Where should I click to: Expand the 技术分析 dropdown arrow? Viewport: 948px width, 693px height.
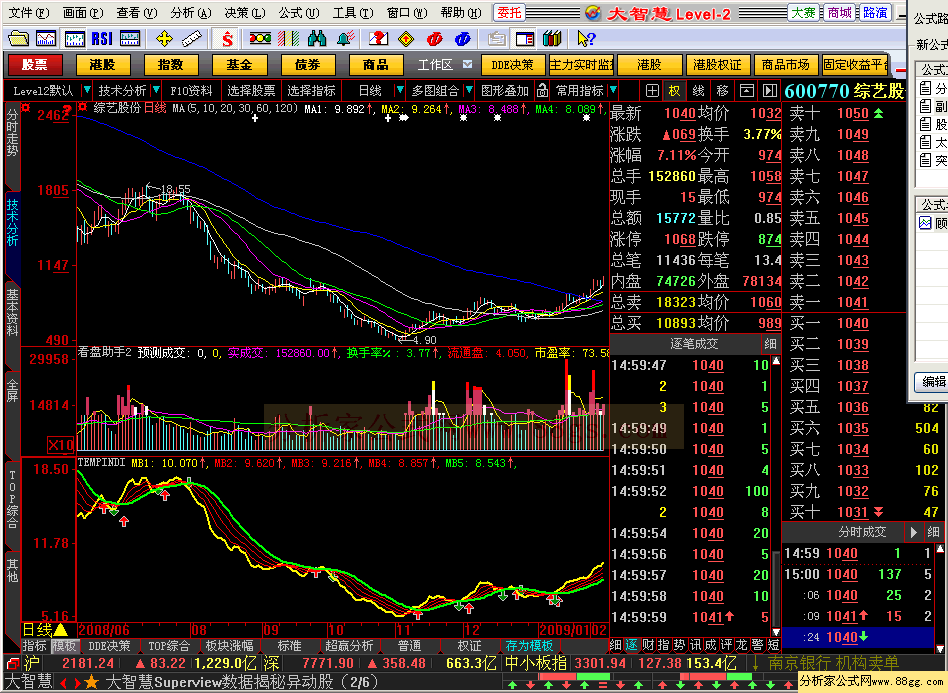pyautogui.click(x=156, y=90)
